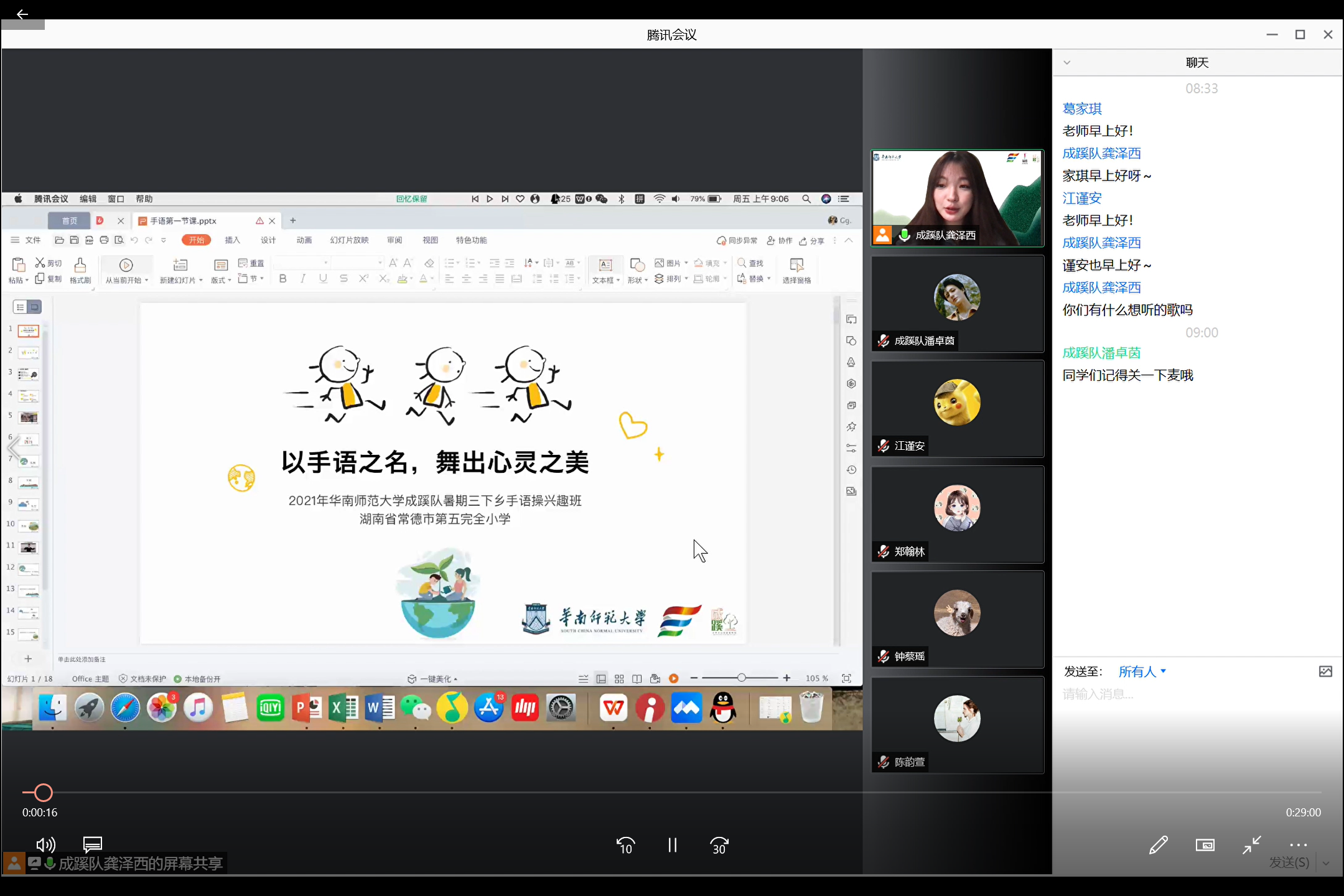The image size is (1344, 896).
Task: Click the 格式刷 format painter icon
Action: click(x=80, y=266)
